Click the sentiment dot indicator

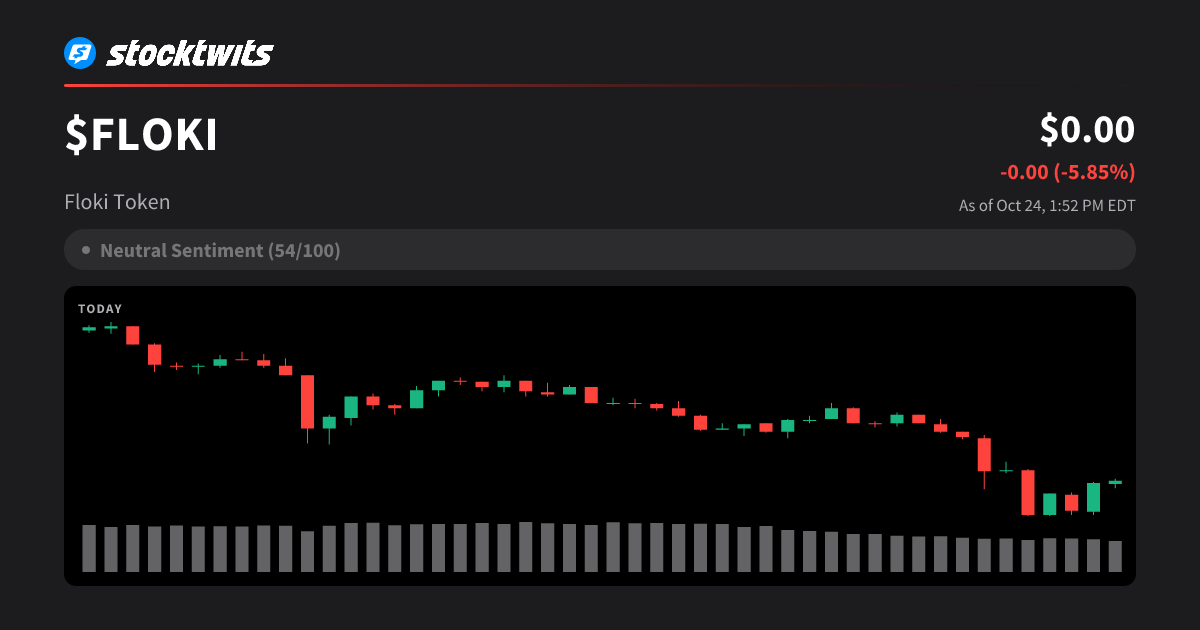click(x=86, y=250)
